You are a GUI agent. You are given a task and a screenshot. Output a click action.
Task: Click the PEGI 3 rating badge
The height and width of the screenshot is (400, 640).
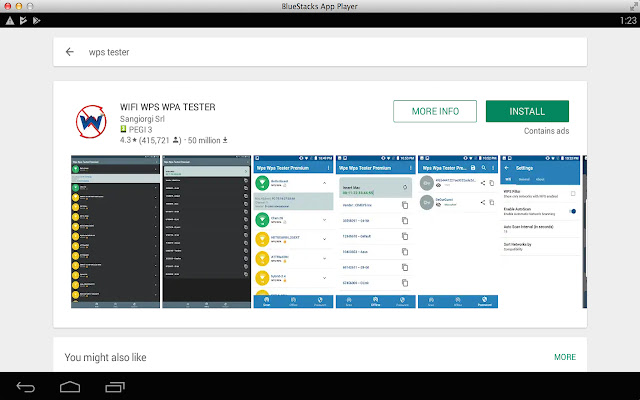click(136, 129)
